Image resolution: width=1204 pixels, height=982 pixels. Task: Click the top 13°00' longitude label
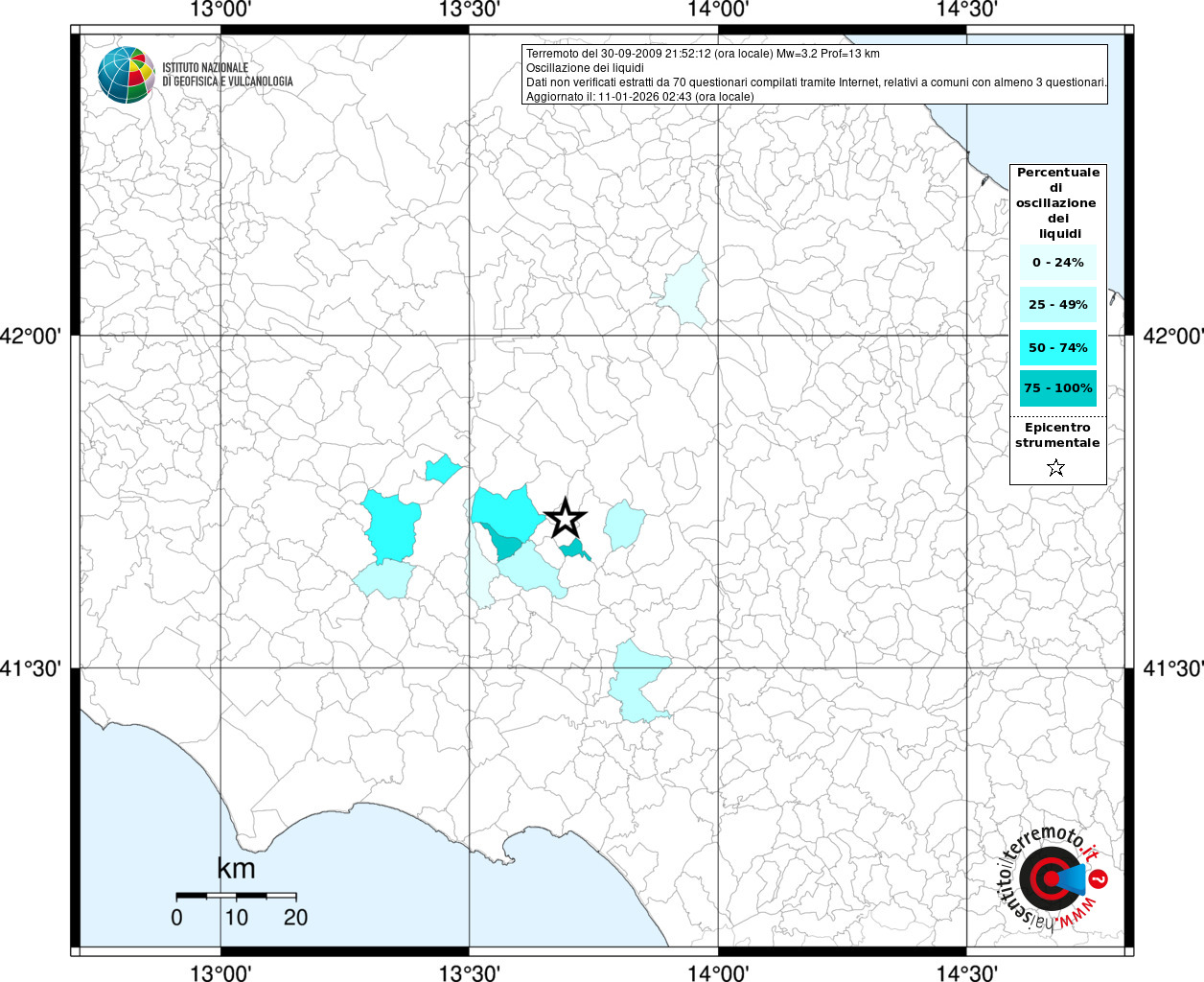pyautogui.click(x=221, y=10)
